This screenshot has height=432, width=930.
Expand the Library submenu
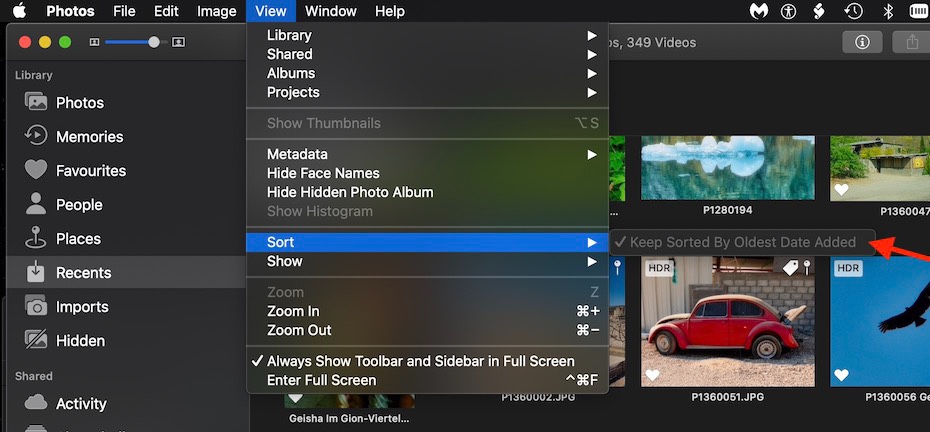point(428,35)
